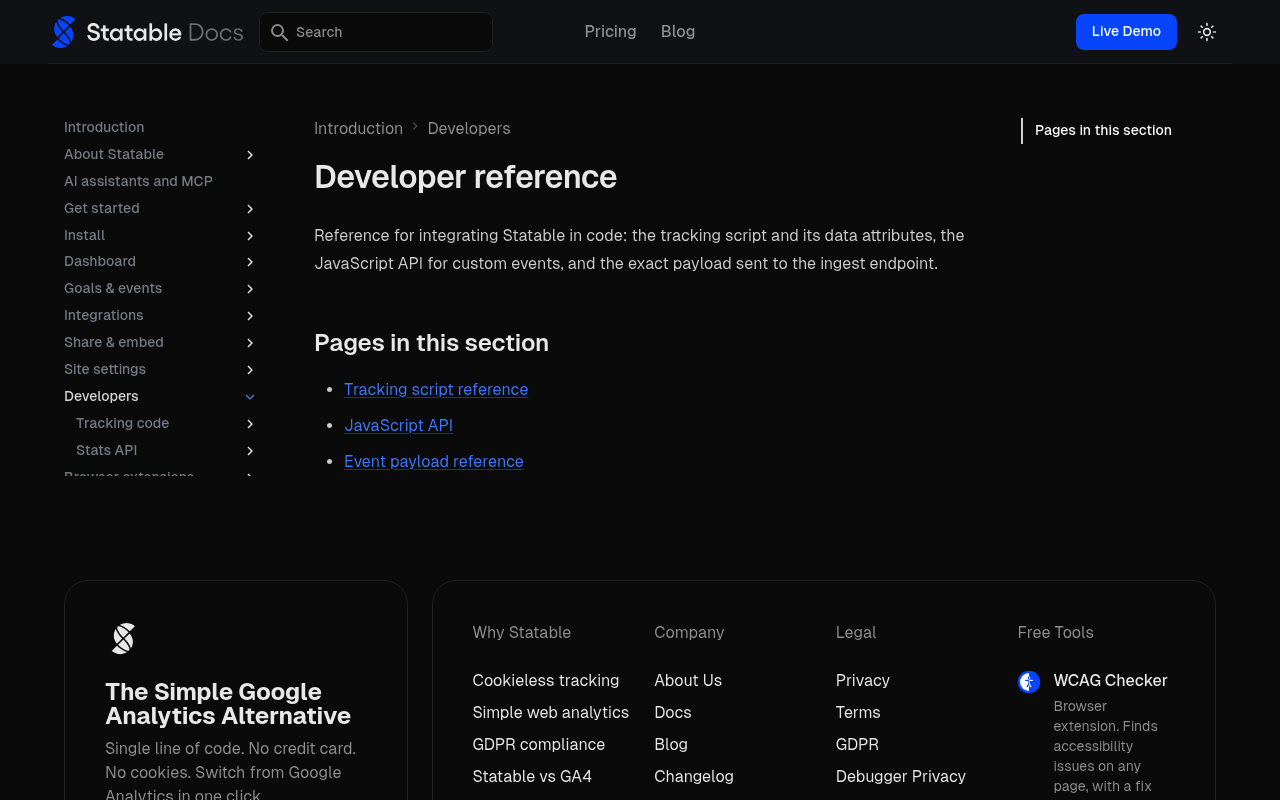The height and width of the screenshot is (800, 1280).
Task: Expand the Stats API subsection
Action: pyautogui.click(x=250, y=451)
